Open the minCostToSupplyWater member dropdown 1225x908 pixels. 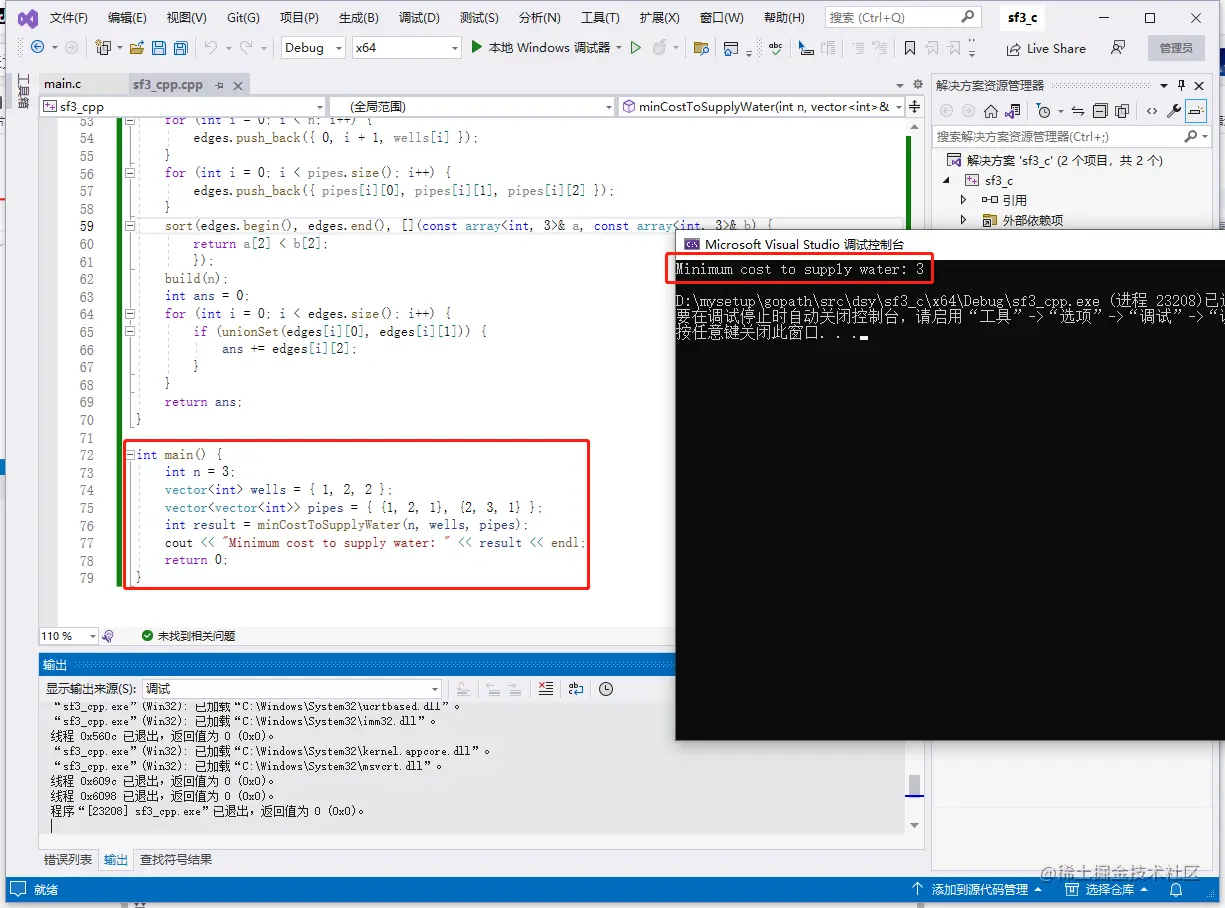pos(761,106)
